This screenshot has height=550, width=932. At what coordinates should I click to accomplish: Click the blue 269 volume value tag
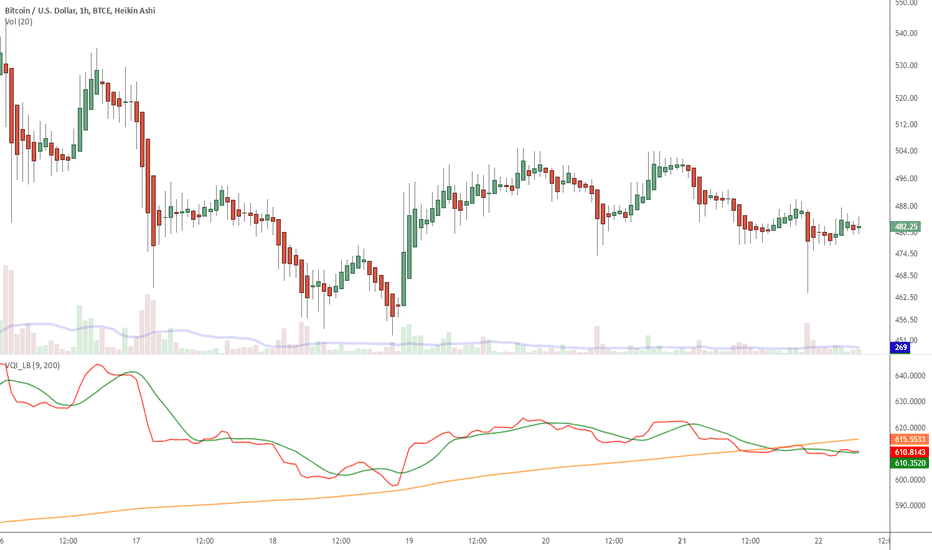pos(900,347)
